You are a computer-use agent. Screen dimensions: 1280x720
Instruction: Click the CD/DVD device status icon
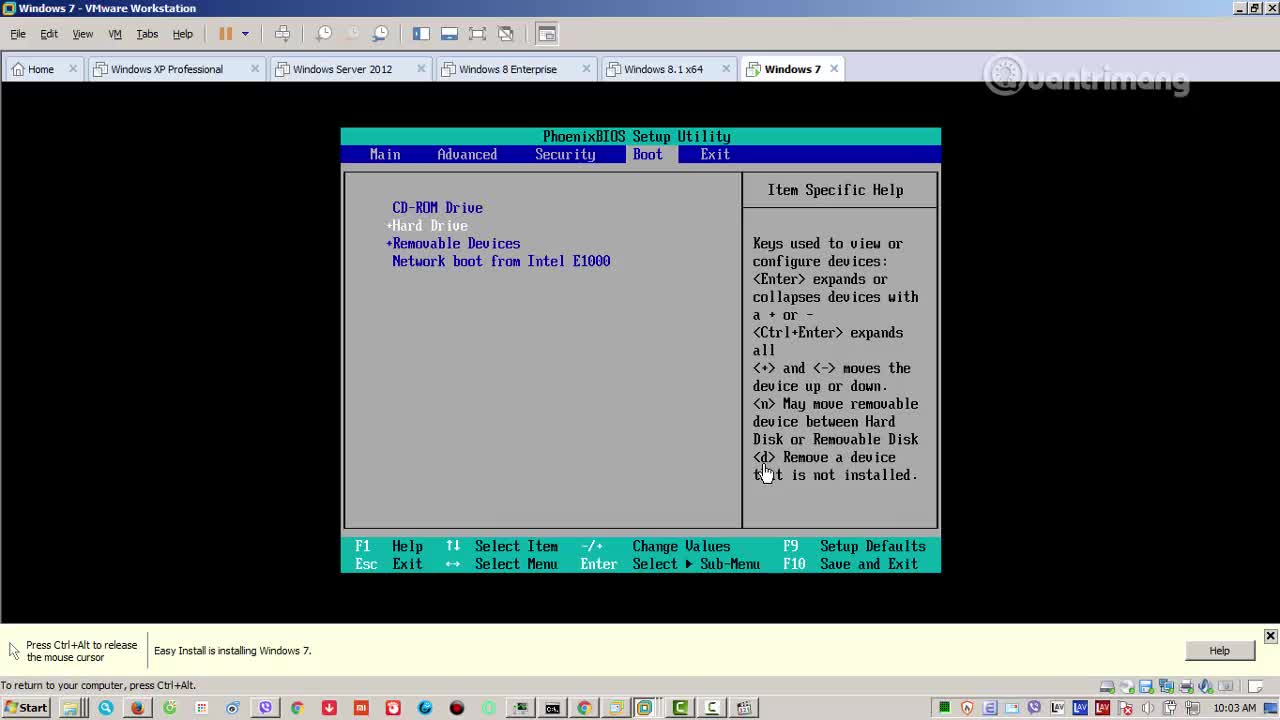pos(1127,687)
